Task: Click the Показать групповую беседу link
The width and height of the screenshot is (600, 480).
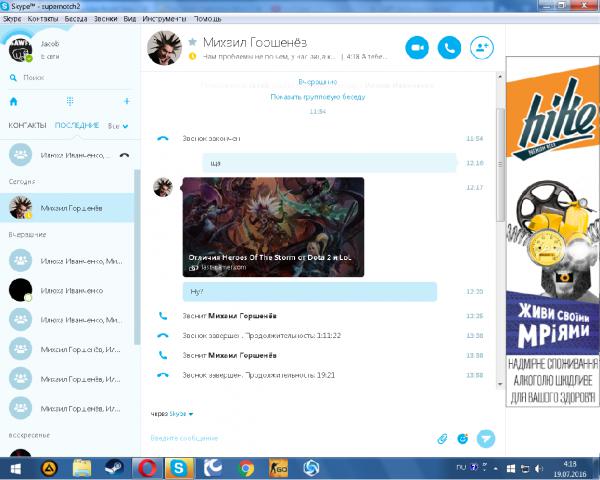Action: click(318, 97)
